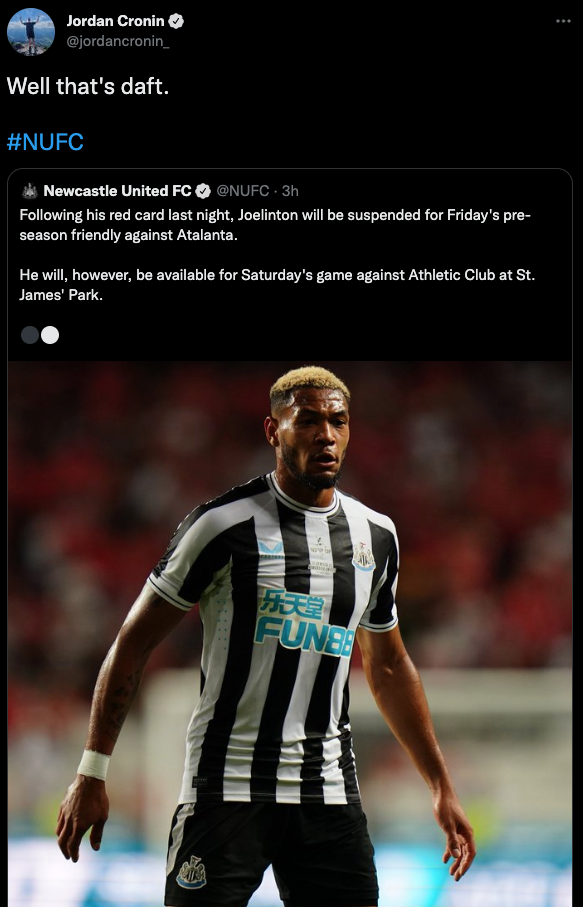The height and width of the screenshot is (907, 583).
Task: Click the Joelinton suspension paragraph text
Action: click(275, 225)
